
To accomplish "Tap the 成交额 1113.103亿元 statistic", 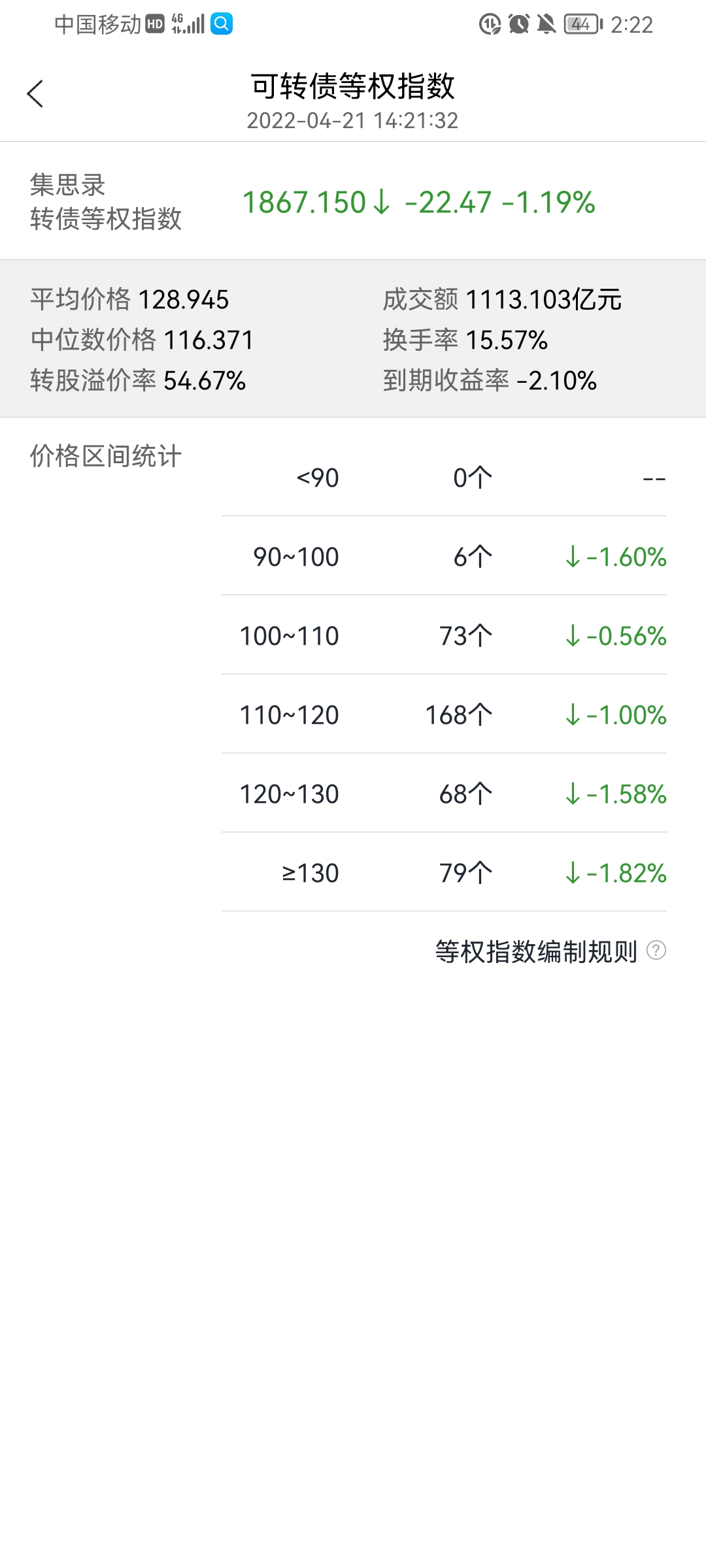I will click(x=502, y=299).
